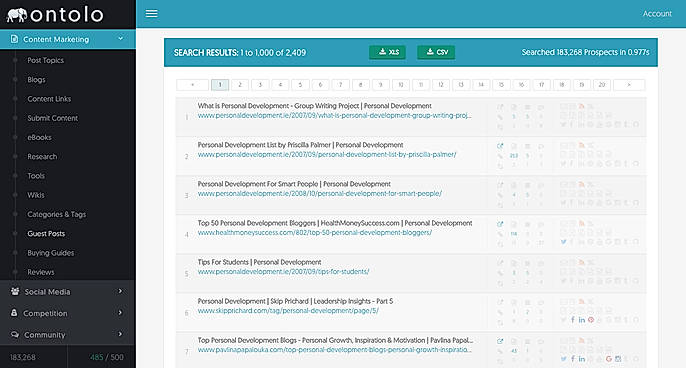The height and width of the screenshot is (368, 686).
Task: Click Facebook icon in Pavlina Papal row
Action: coord(573,359)
